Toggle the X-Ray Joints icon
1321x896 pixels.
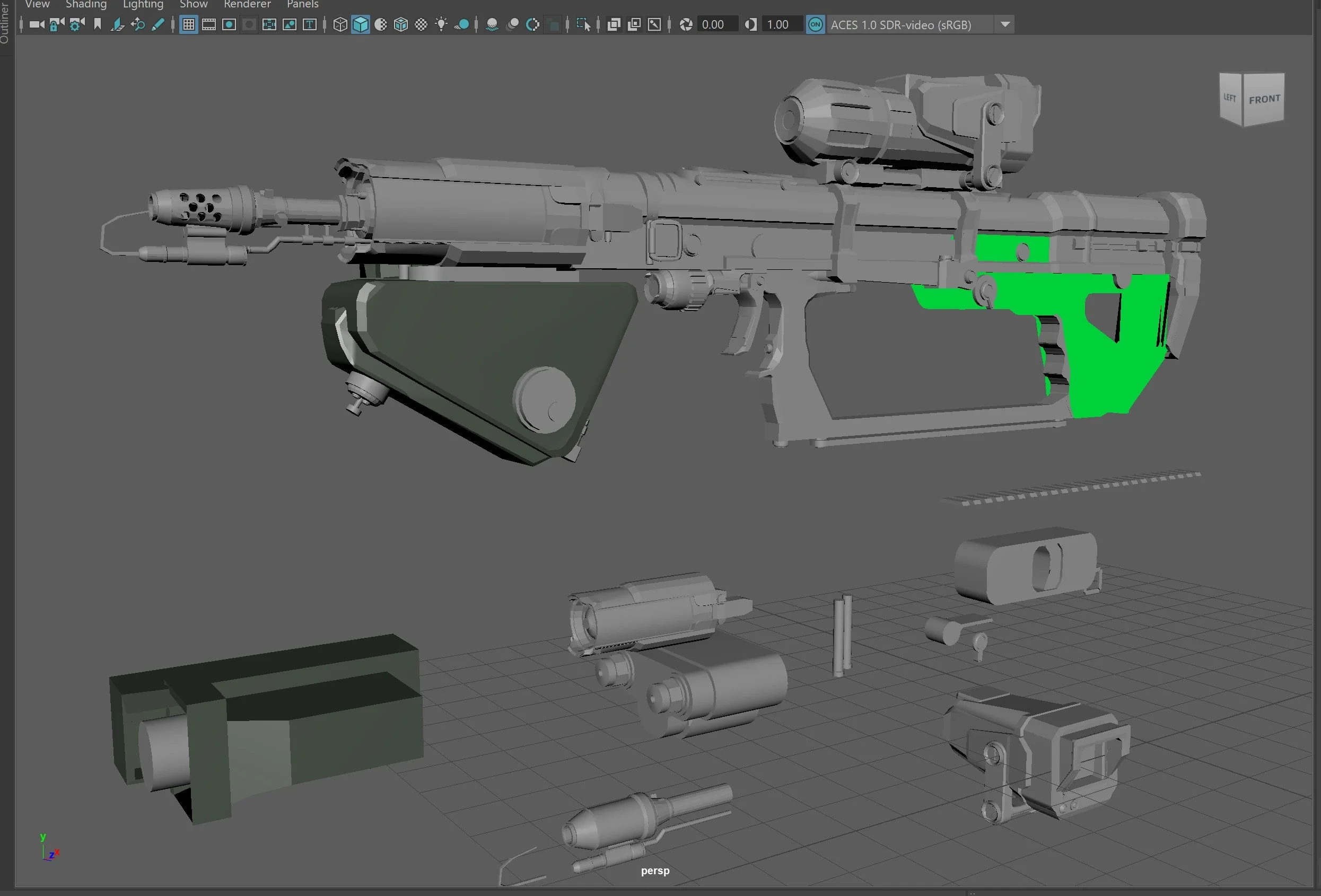coord(654,24)
